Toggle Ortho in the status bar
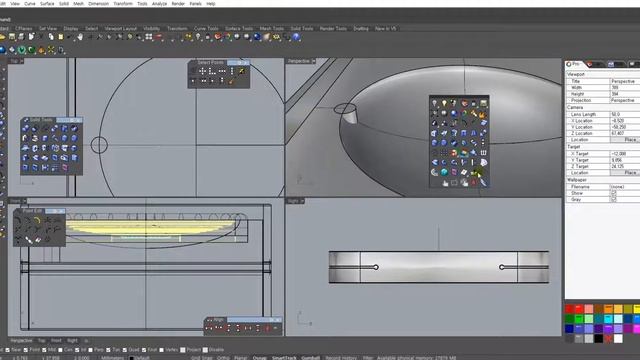The height and width of the screenshot is (360, 640). point(223,358)
